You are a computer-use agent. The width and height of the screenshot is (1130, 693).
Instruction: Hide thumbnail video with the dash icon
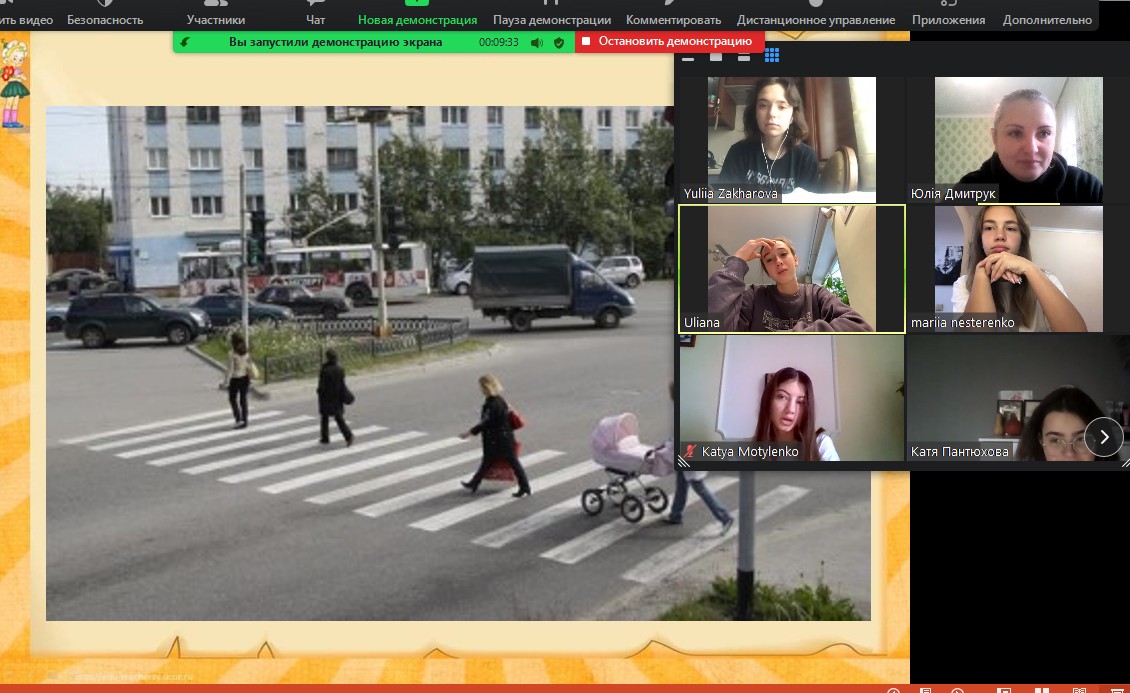click(688, 57)
